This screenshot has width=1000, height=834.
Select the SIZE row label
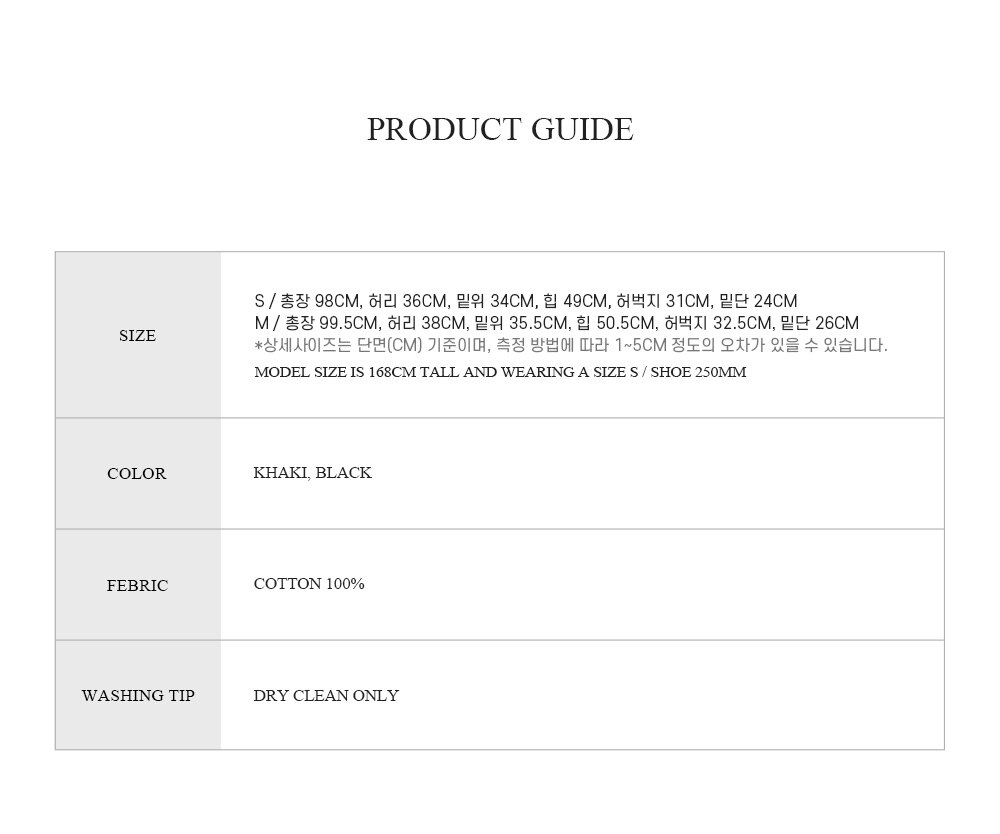tap(137, 335)
